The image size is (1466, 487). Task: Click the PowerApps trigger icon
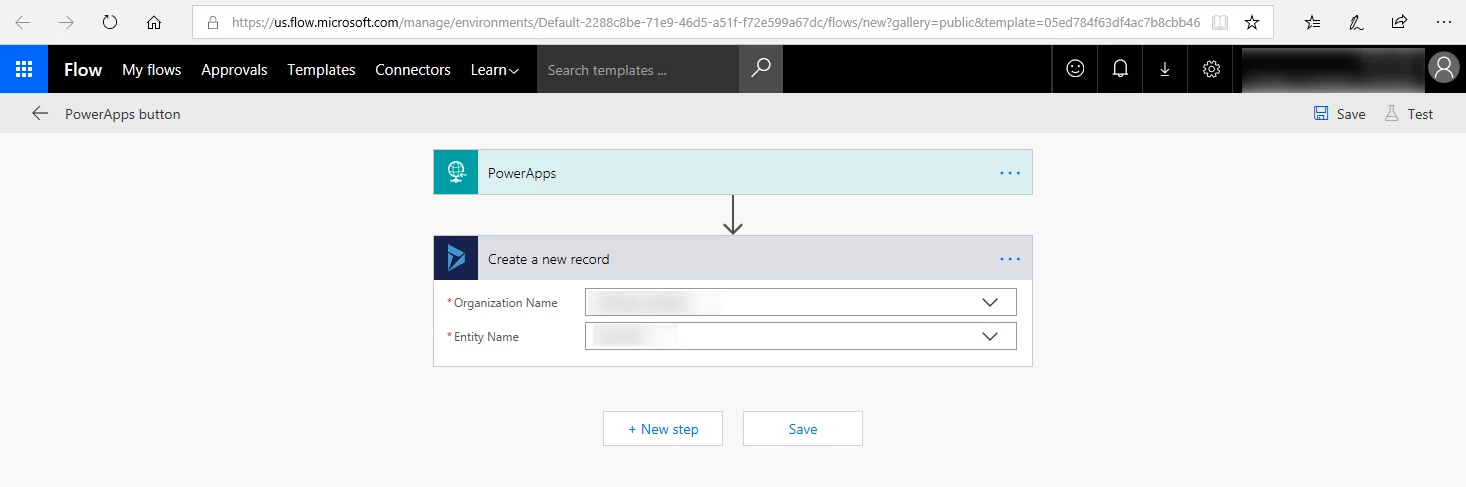456,172
